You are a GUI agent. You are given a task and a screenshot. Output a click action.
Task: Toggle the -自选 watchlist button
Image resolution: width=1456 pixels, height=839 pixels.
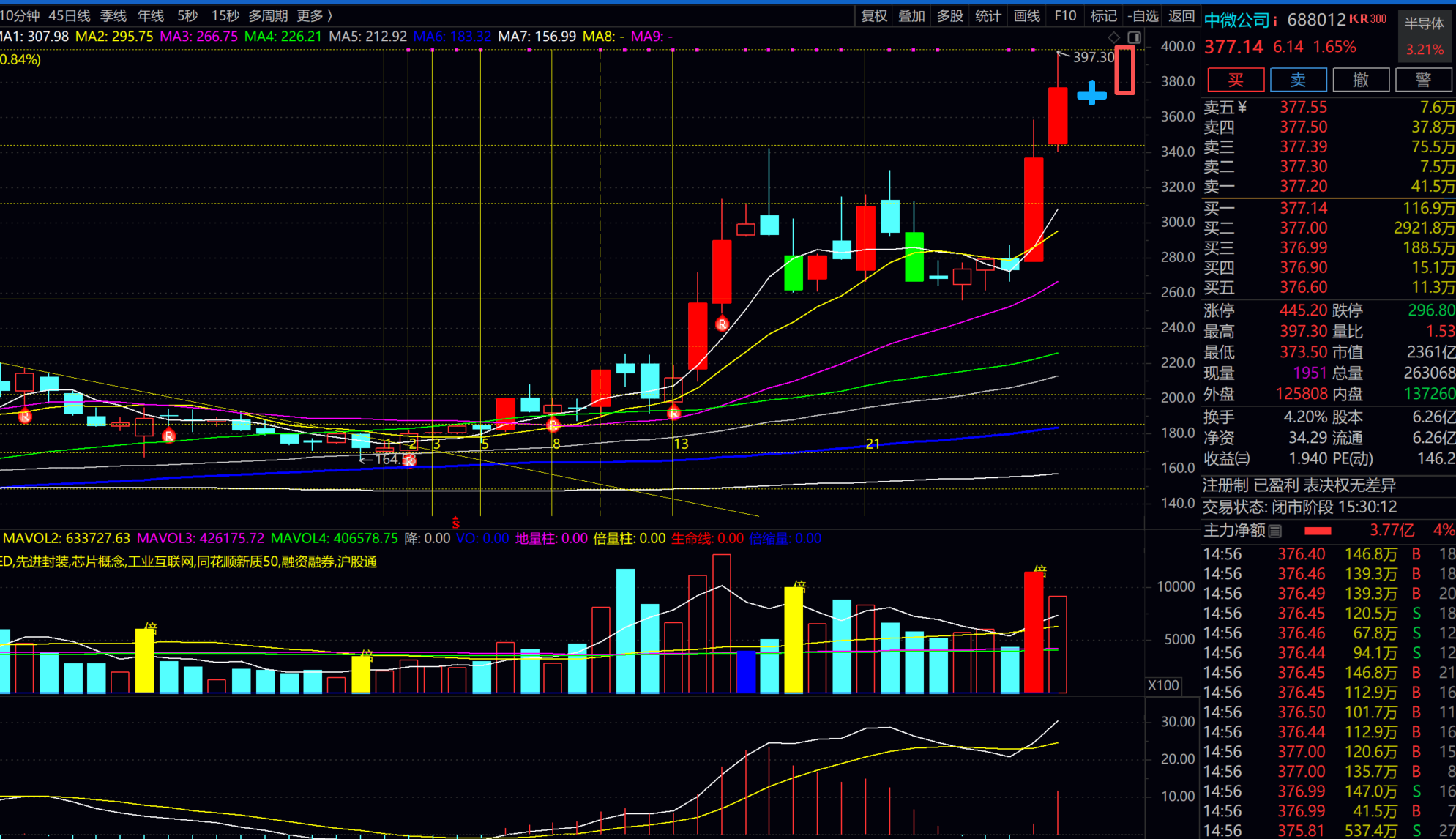coord(1143,15)
